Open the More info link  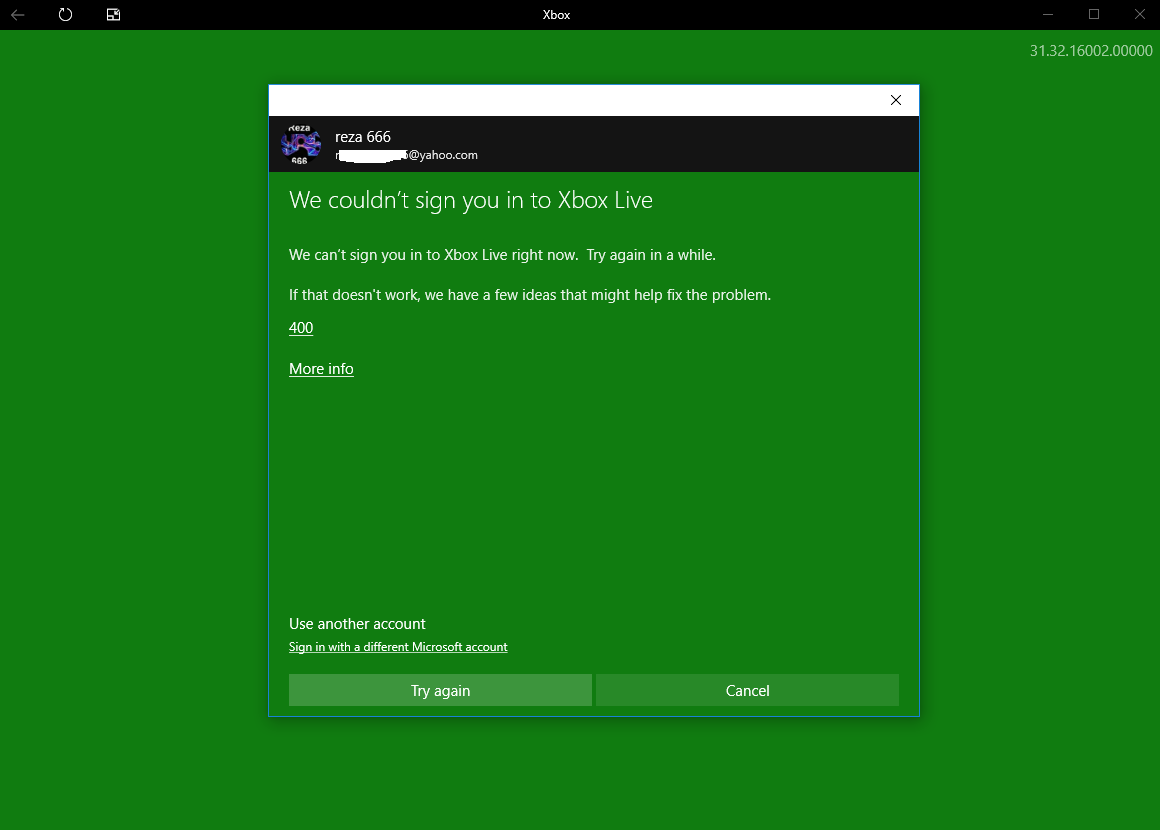[x=321, y=368]
